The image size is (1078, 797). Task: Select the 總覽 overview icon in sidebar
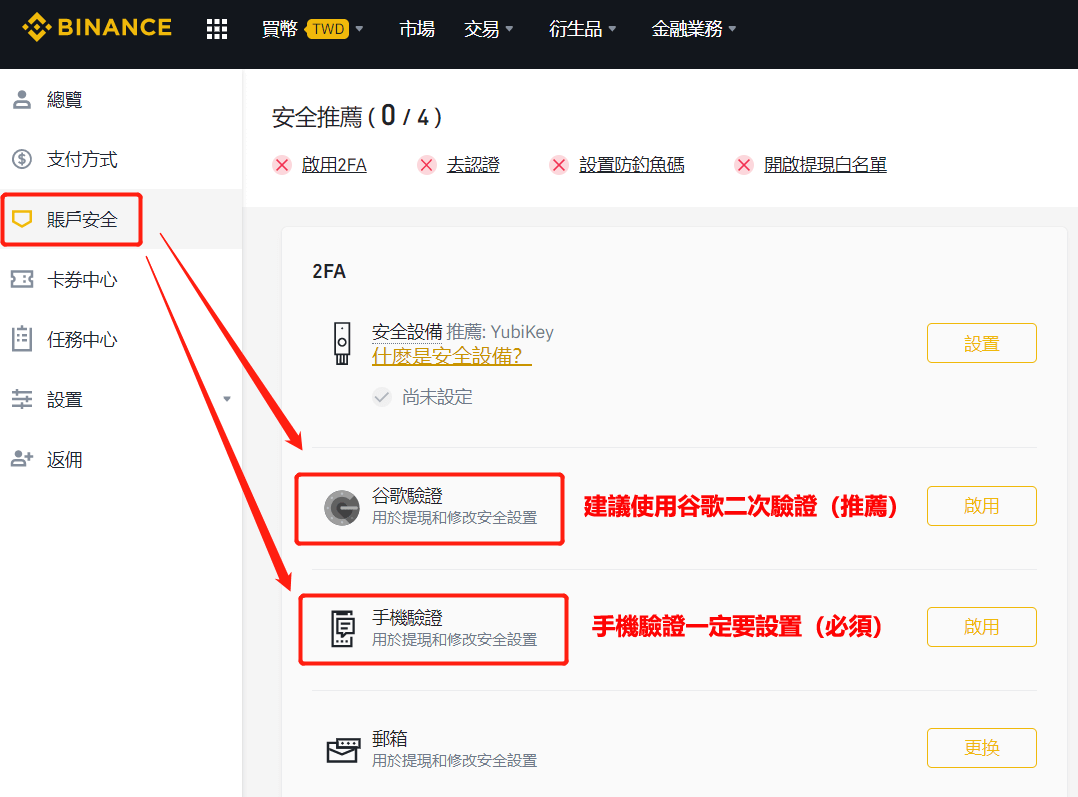pos(22,98)
